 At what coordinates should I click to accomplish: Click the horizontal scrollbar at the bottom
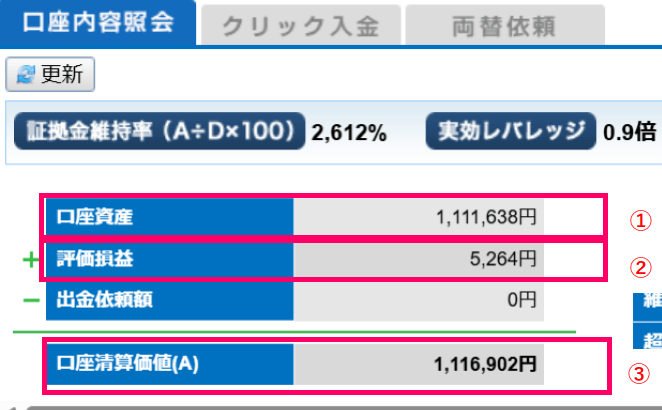tap(330, 406)
